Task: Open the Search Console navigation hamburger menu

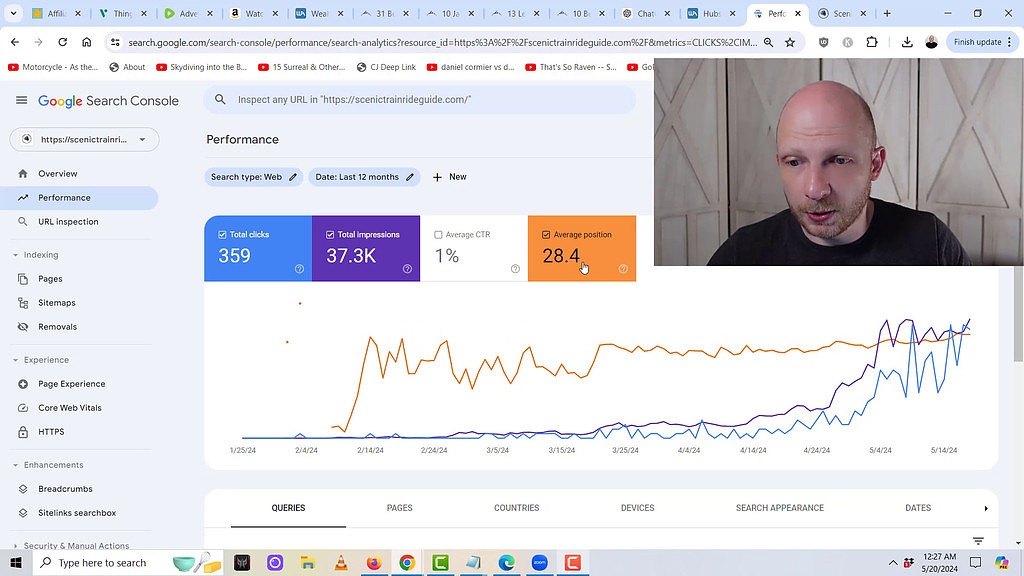Action: tap(21, 100)
